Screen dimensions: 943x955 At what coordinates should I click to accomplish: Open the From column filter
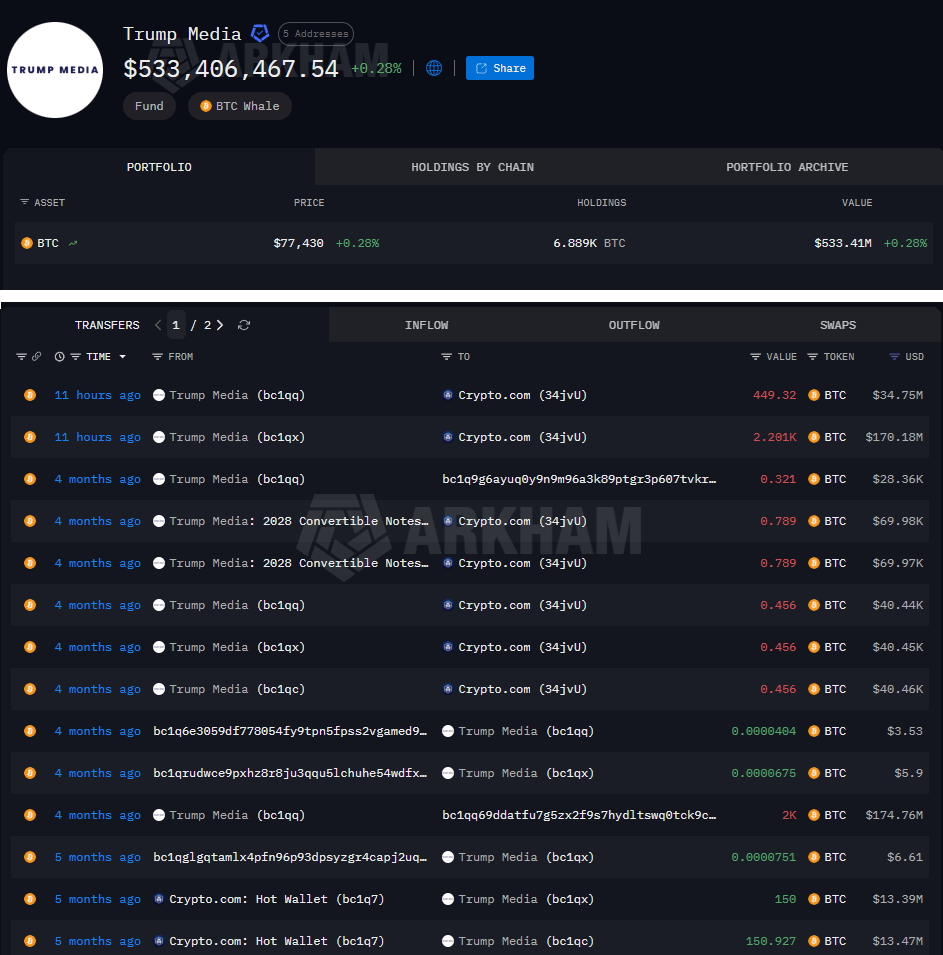157,357
